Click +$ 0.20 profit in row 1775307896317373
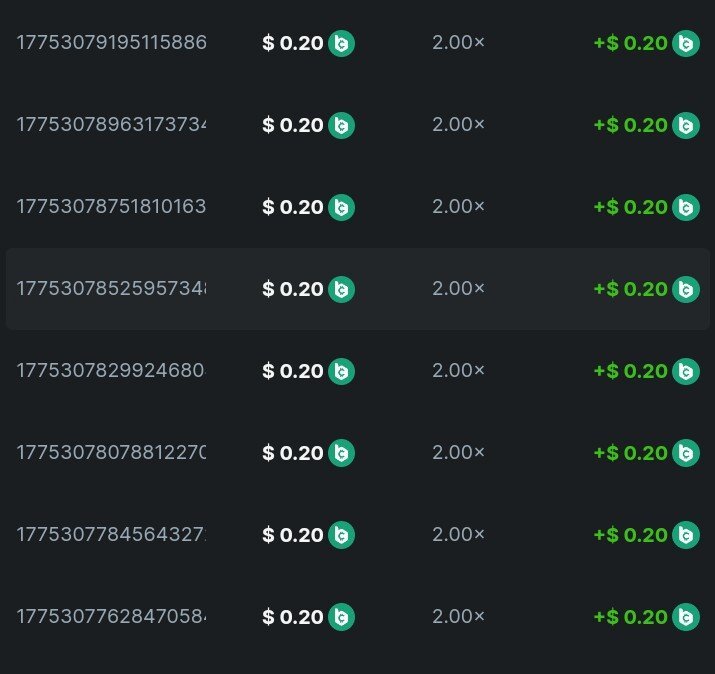The width and height of the screenshot is (715, 674). point(630,125)
